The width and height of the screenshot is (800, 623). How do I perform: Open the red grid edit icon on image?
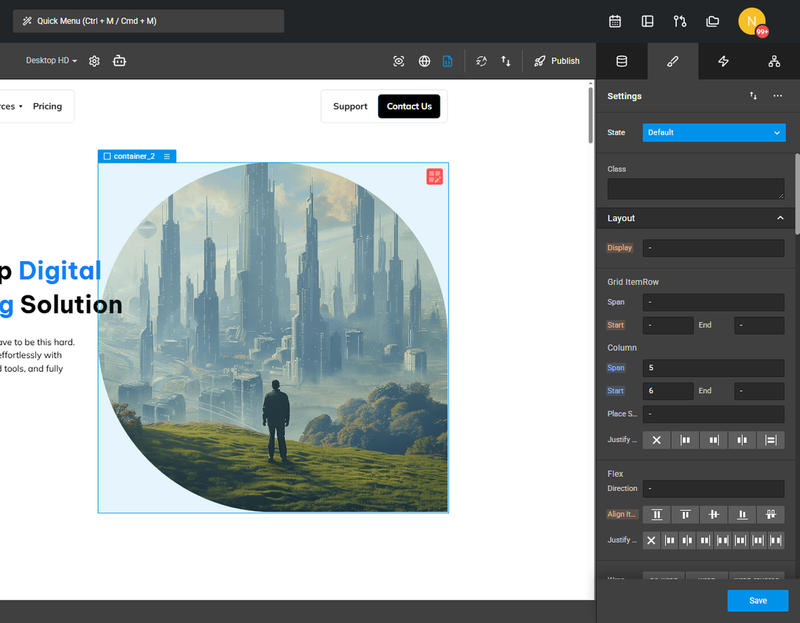point(435,177)
